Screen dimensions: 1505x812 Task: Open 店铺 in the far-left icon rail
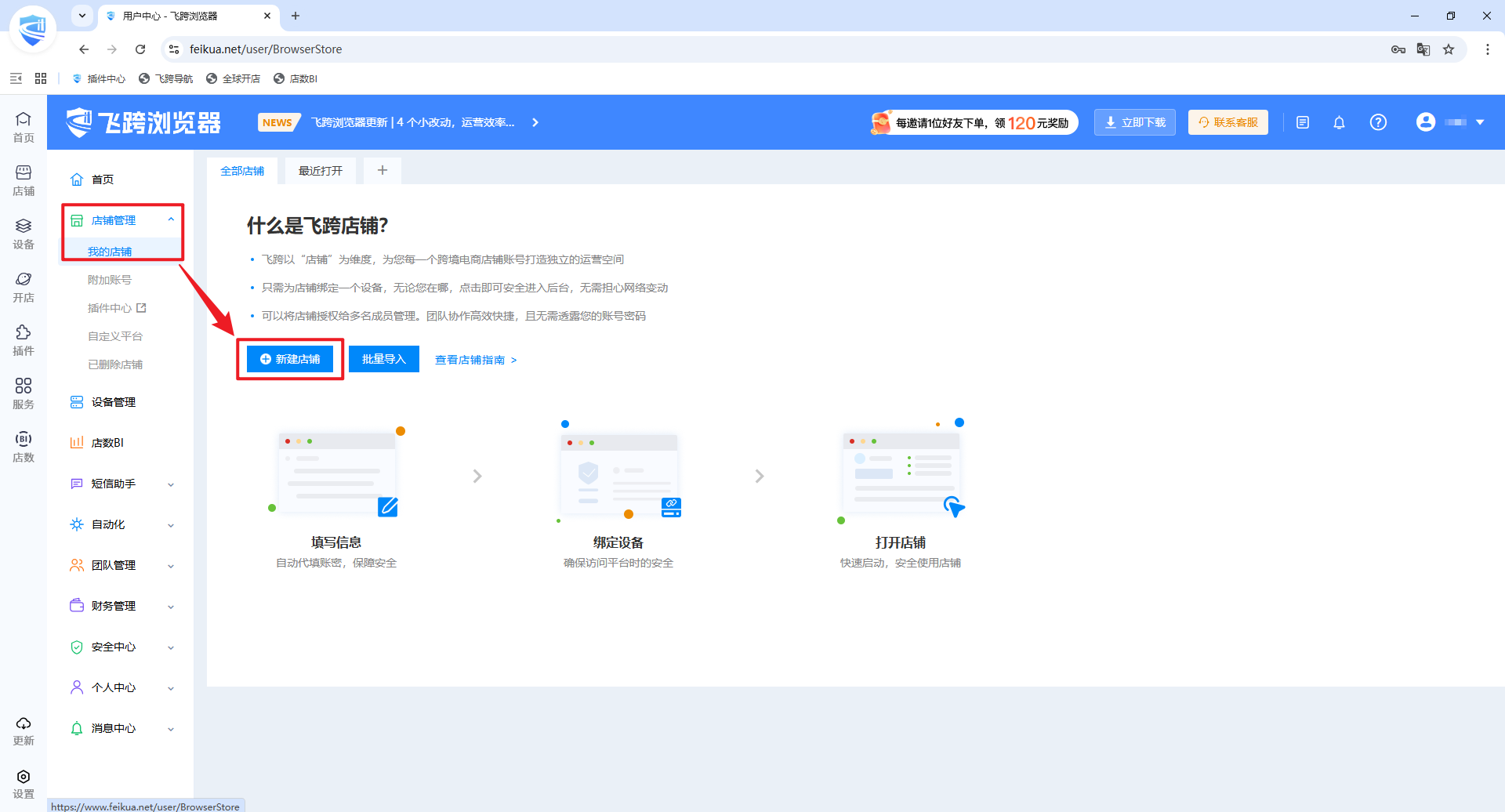point(24,180)
